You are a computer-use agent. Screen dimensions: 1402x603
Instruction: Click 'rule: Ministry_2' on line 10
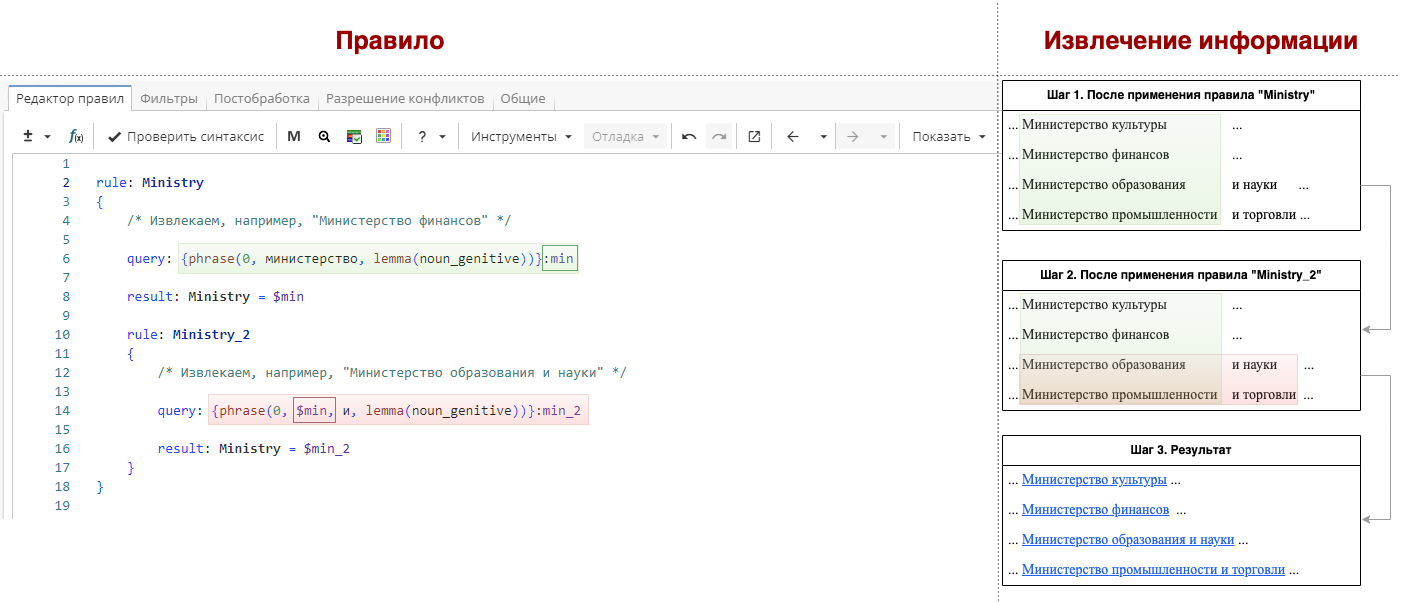coord(188,335)
